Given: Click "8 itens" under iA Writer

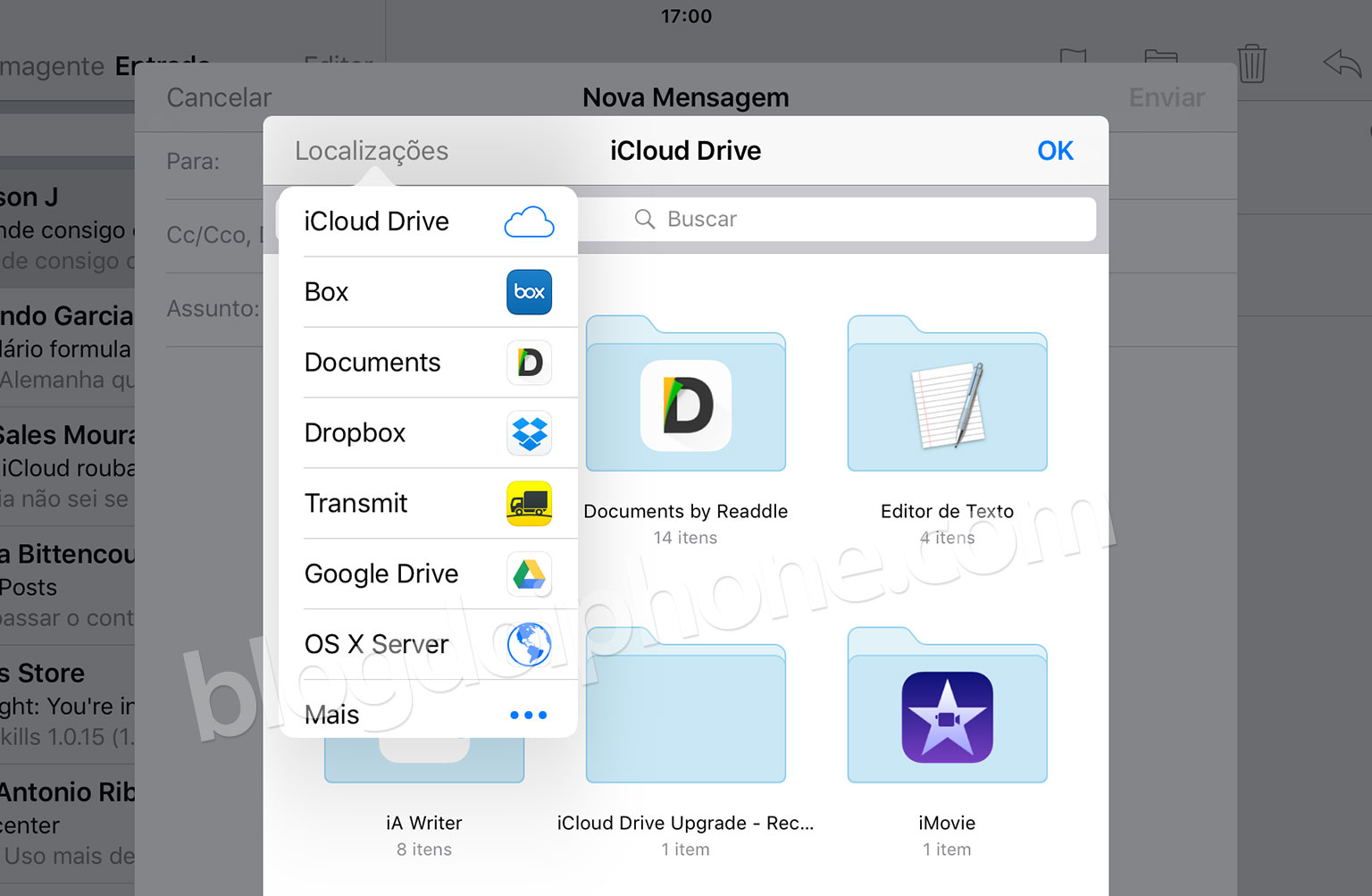Looking at the screenshot, I should coord(424,850).
